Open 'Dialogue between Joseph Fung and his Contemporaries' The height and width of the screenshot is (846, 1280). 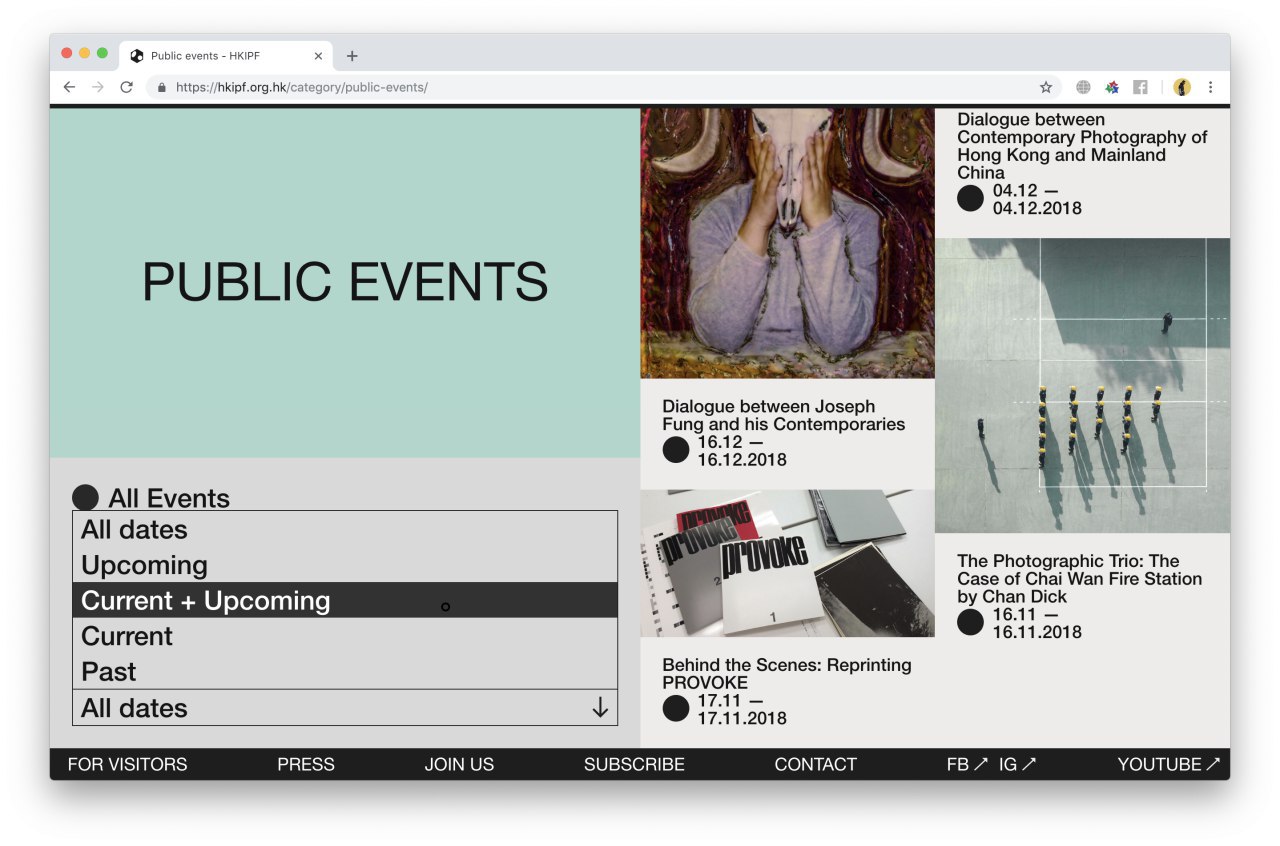tap(783, 415)
